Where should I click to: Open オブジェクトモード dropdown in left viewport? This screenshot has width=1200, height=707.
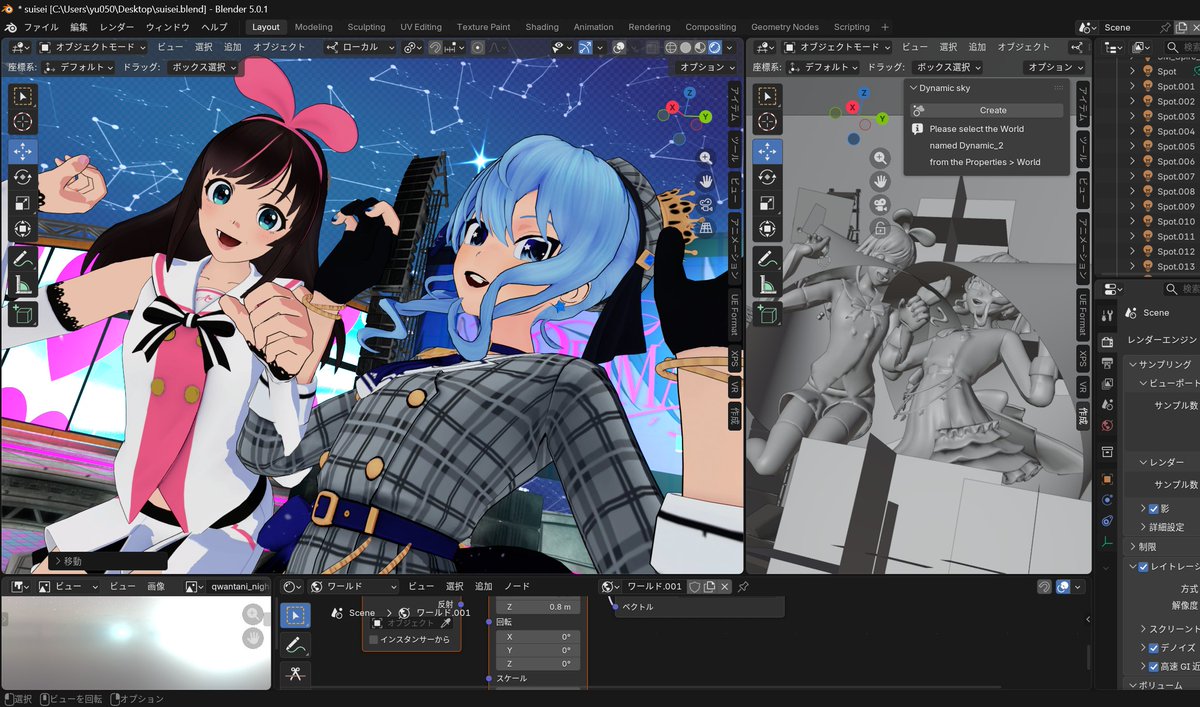tap(94, 47)
